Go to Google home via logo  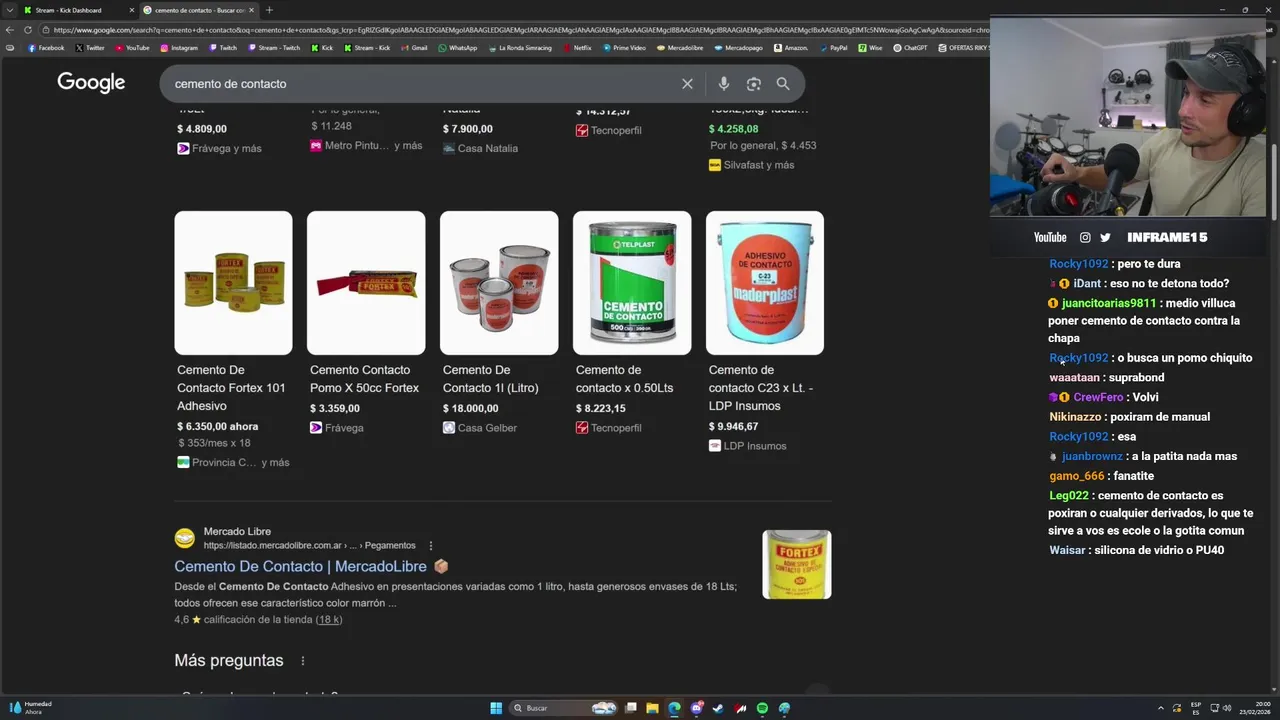click(x=91, y=83)
